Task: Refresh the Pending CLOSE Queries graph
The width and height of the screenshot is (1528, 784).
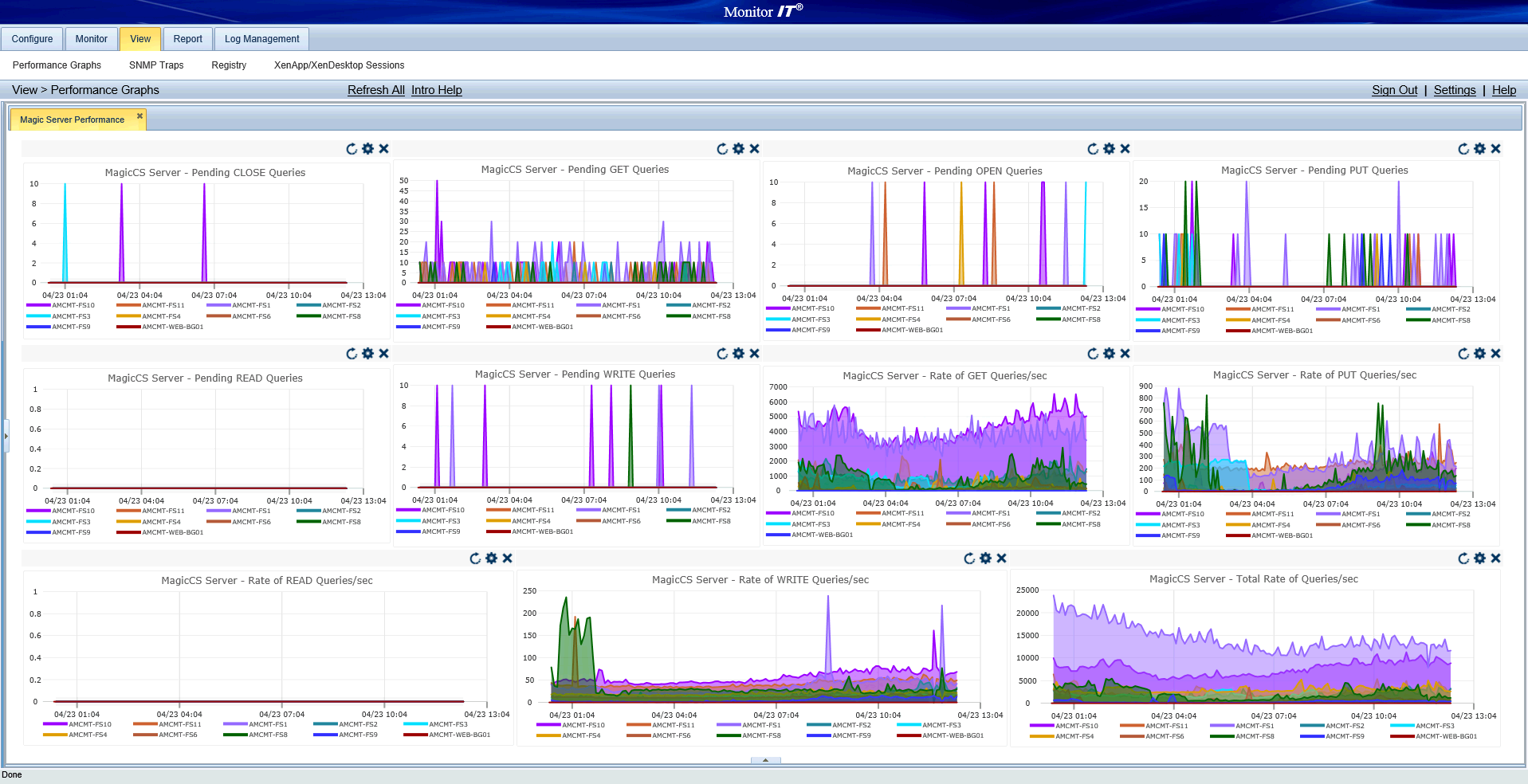Action: point(352,149)
